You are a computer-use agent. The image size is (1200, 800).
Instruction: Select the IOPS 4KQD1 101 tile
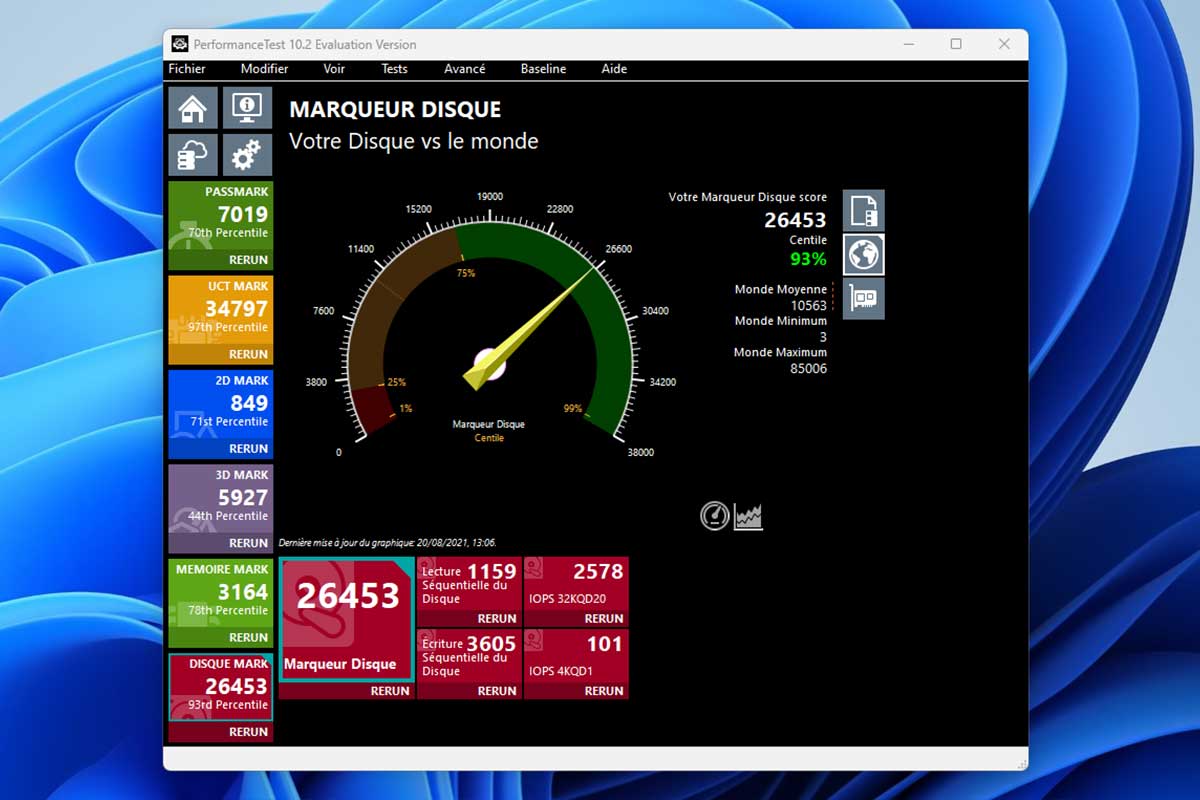pos(576,656)
